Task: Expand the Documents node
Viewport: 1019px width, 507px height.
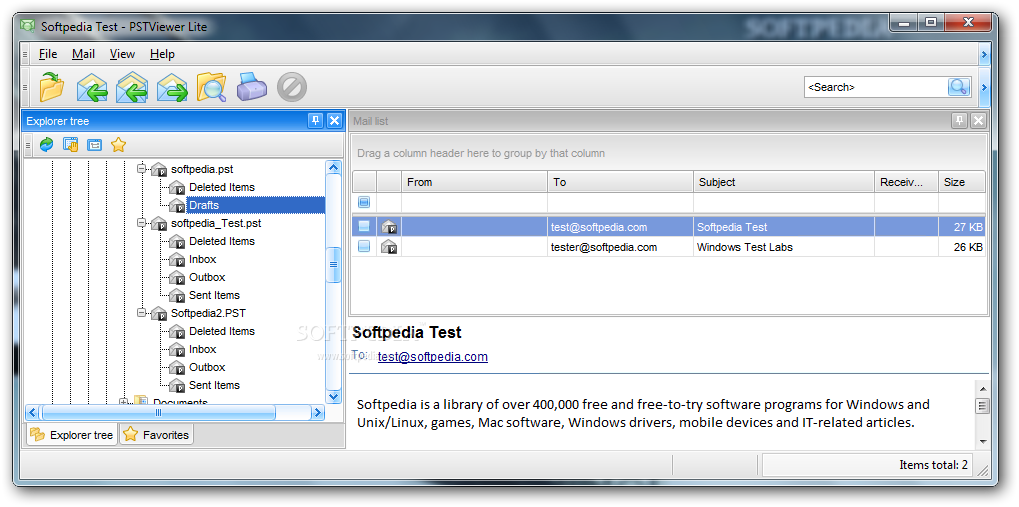Action: 124,402
